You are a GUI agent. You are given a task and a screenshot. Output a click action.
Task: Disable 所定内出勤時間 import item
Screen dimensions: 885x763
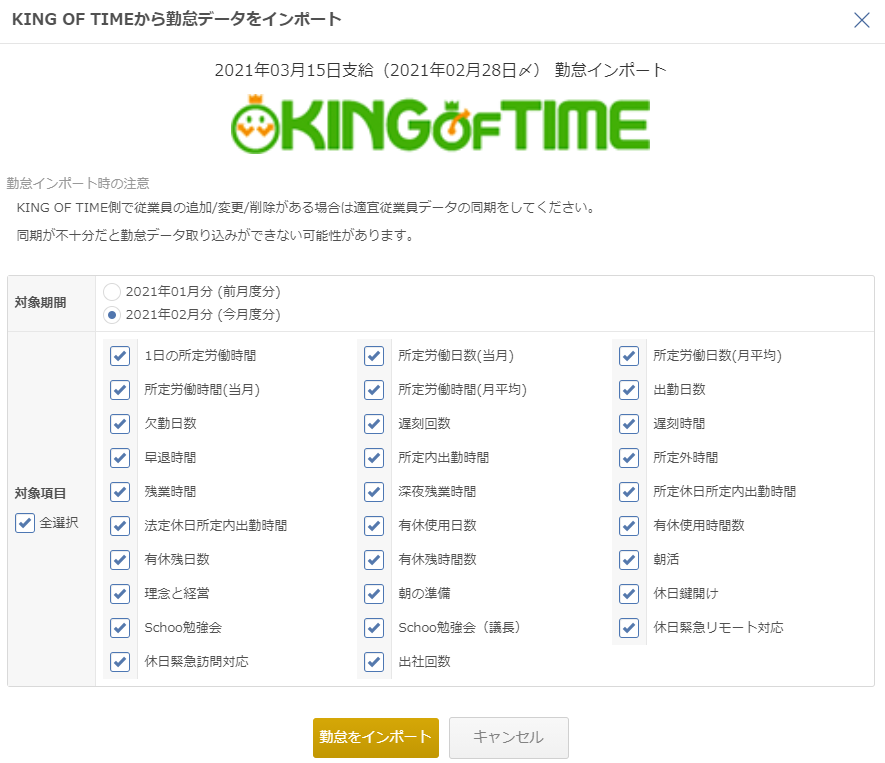coord(374,458)
